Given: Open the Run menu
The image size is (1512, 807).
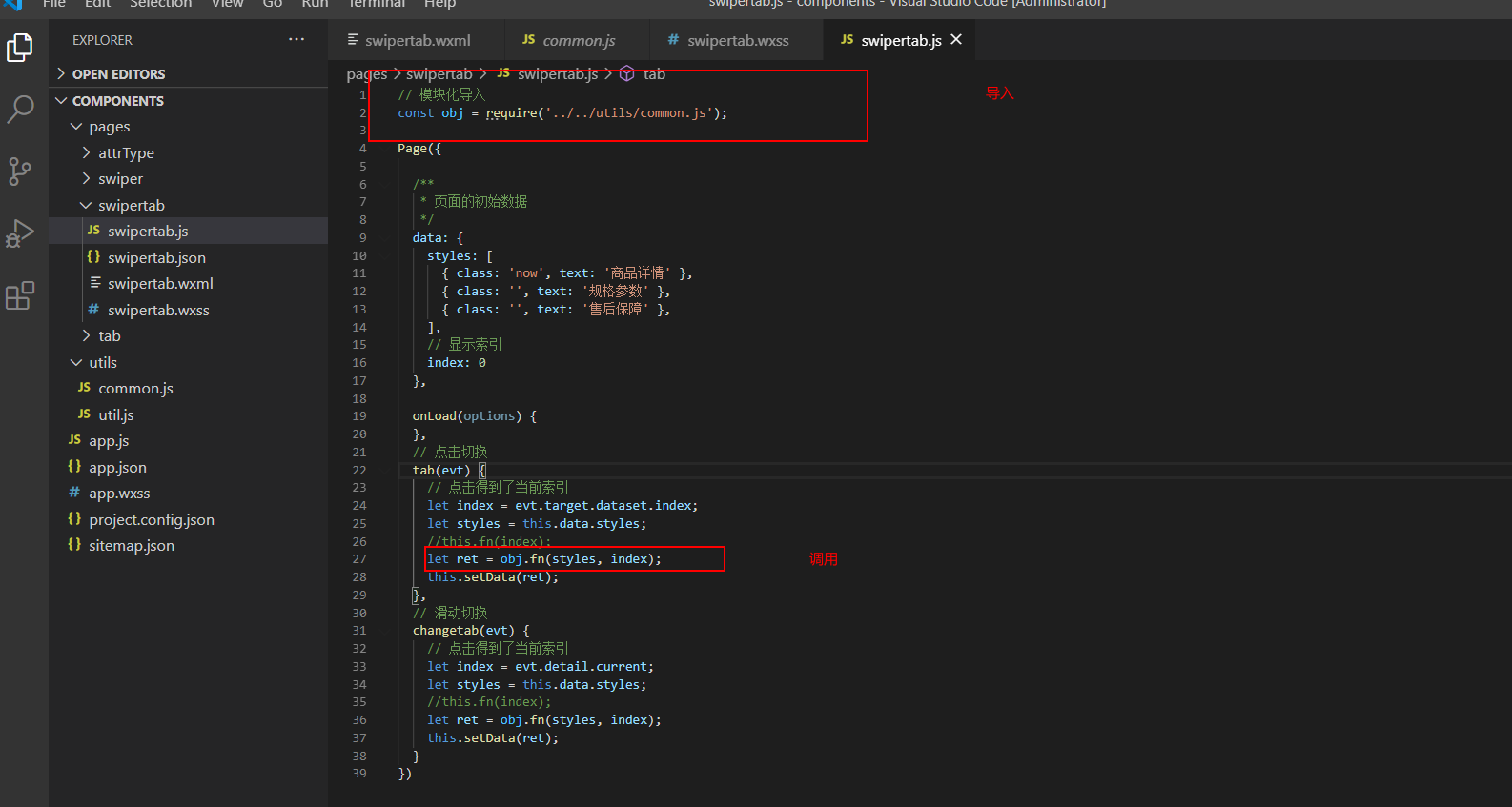Looking at the screenshot, I should (x=315, y=4).
